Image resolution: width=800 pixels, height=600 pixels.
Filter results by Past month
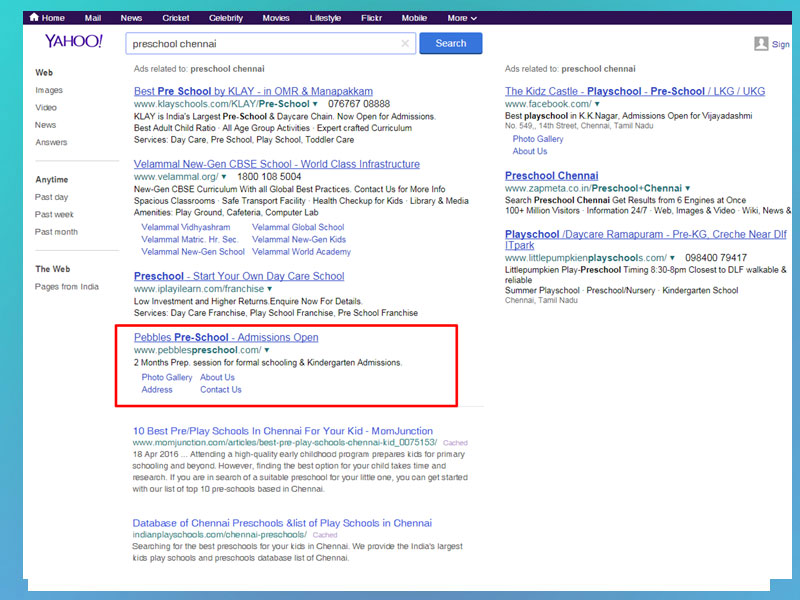point(56,232)
